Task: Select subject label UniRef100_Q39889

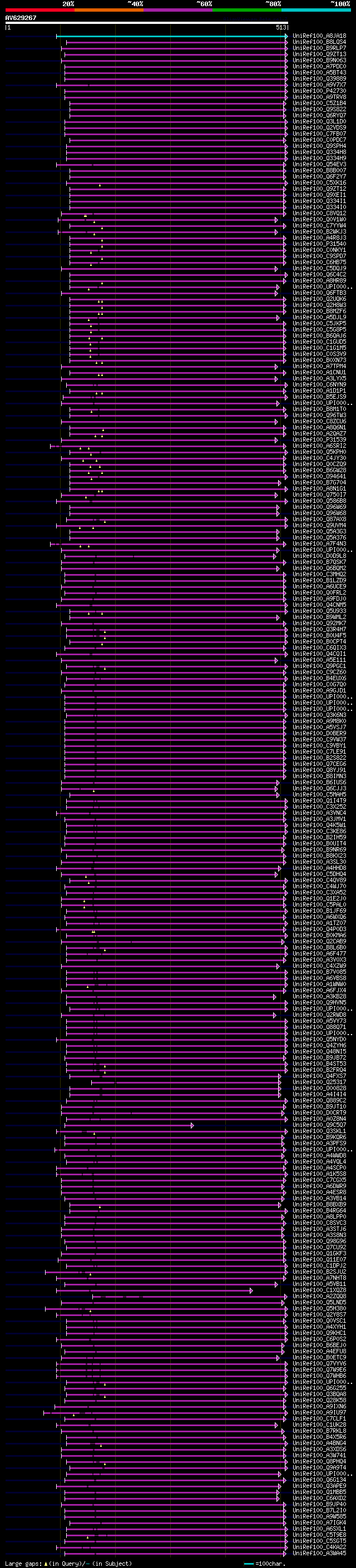Action: tap(319, 78)
